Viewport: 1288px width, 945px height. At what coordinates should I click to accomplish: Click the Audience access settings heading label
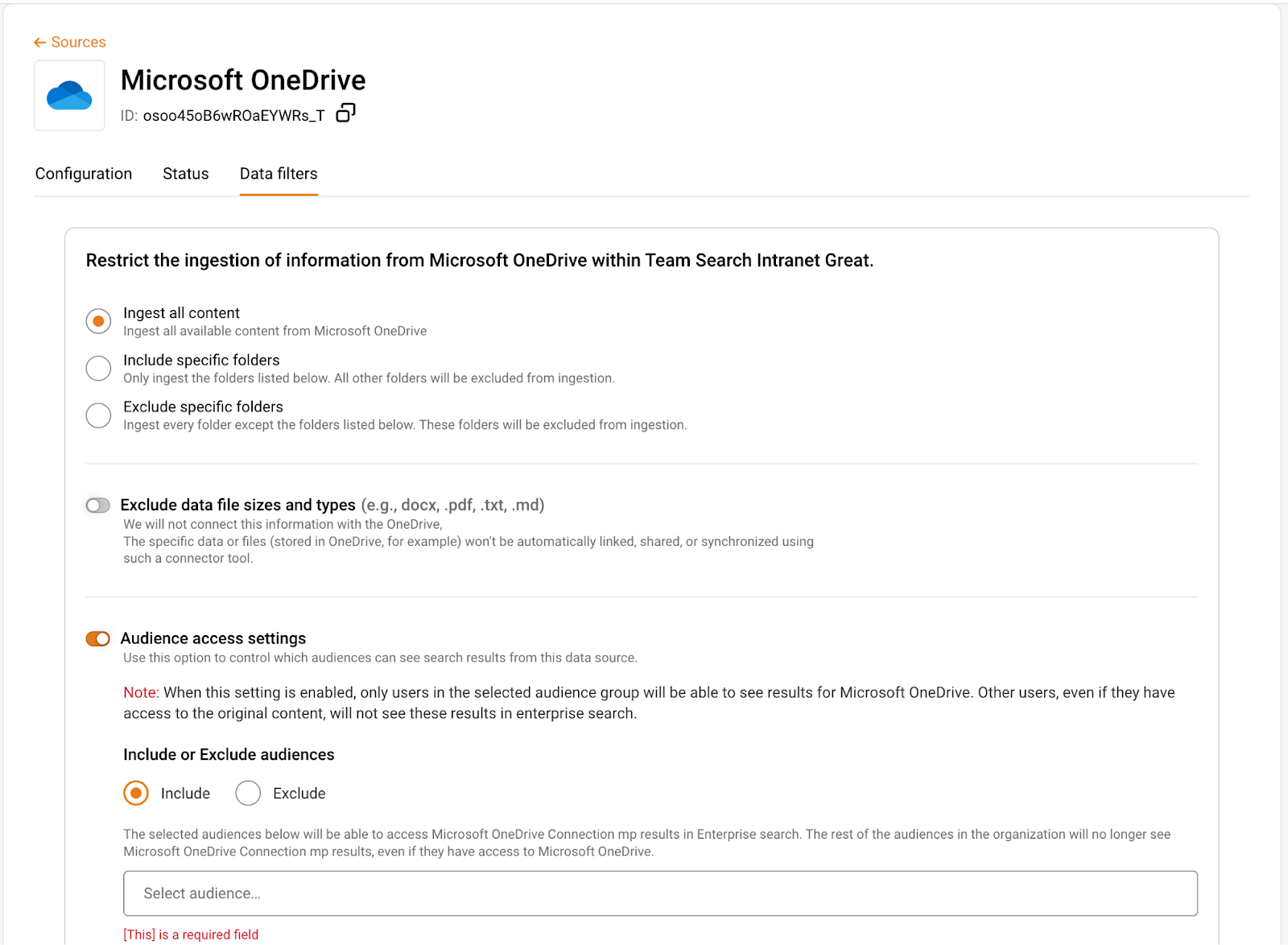point(213,639)
